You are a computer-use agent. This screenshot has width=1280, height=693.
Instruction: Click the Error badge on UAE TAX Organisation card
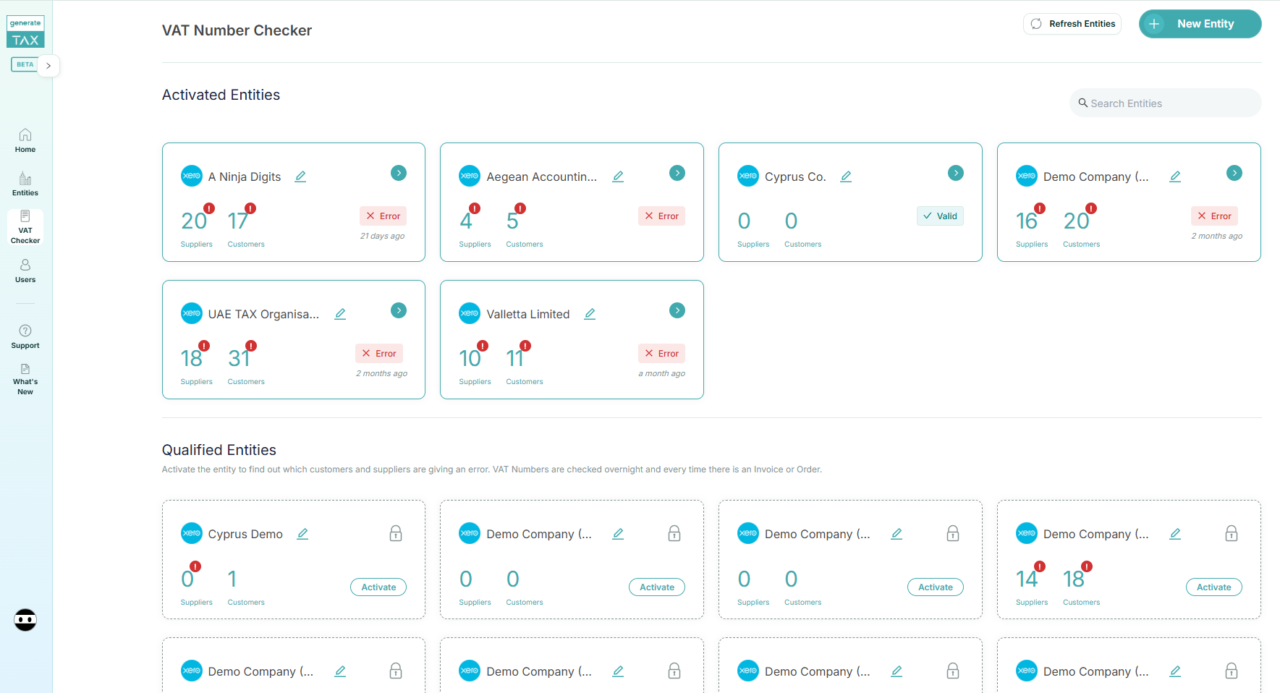(378, 352)
